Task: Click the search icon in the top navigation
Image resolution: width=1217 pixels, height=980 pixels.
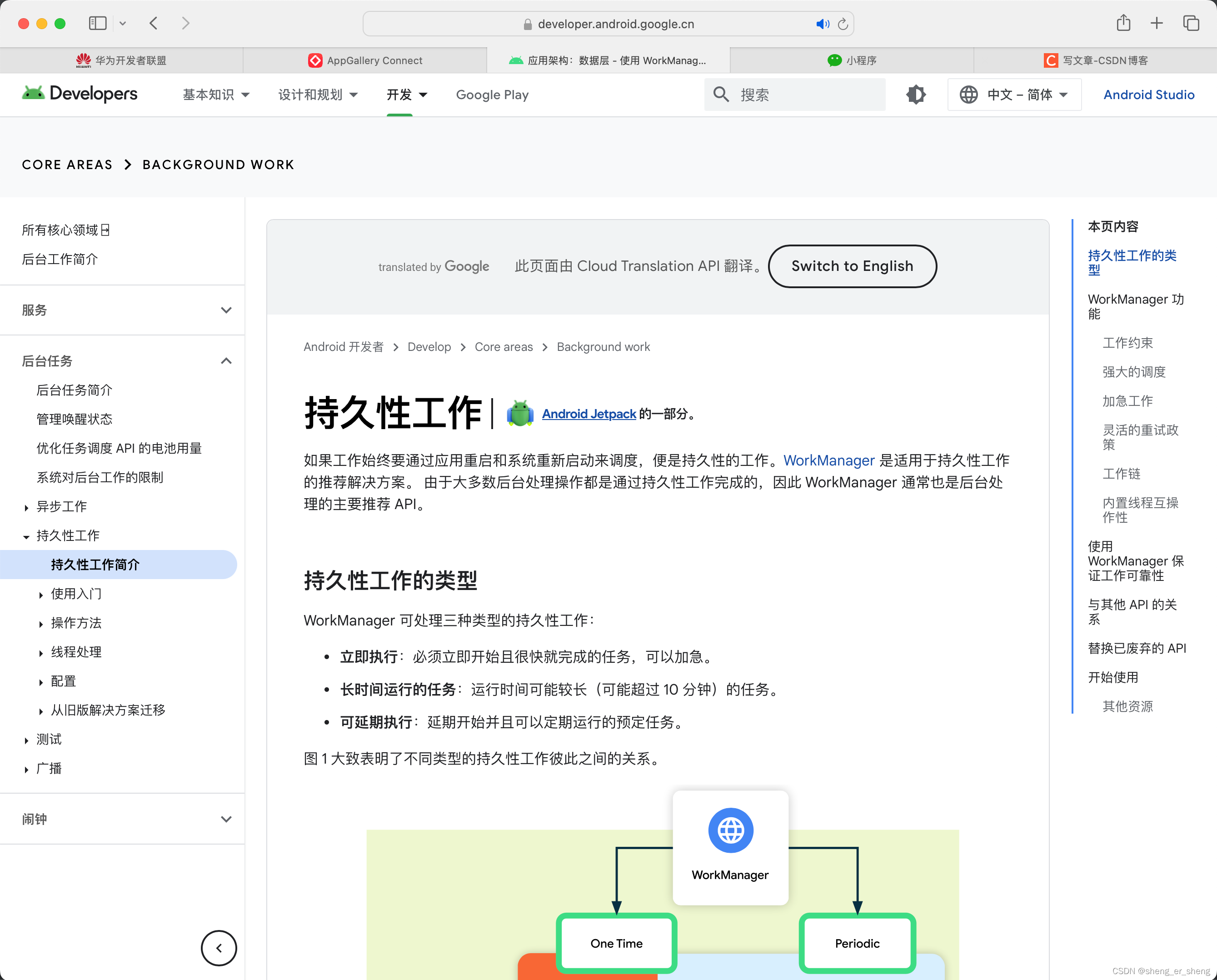Action: click(x=722, y=94)
